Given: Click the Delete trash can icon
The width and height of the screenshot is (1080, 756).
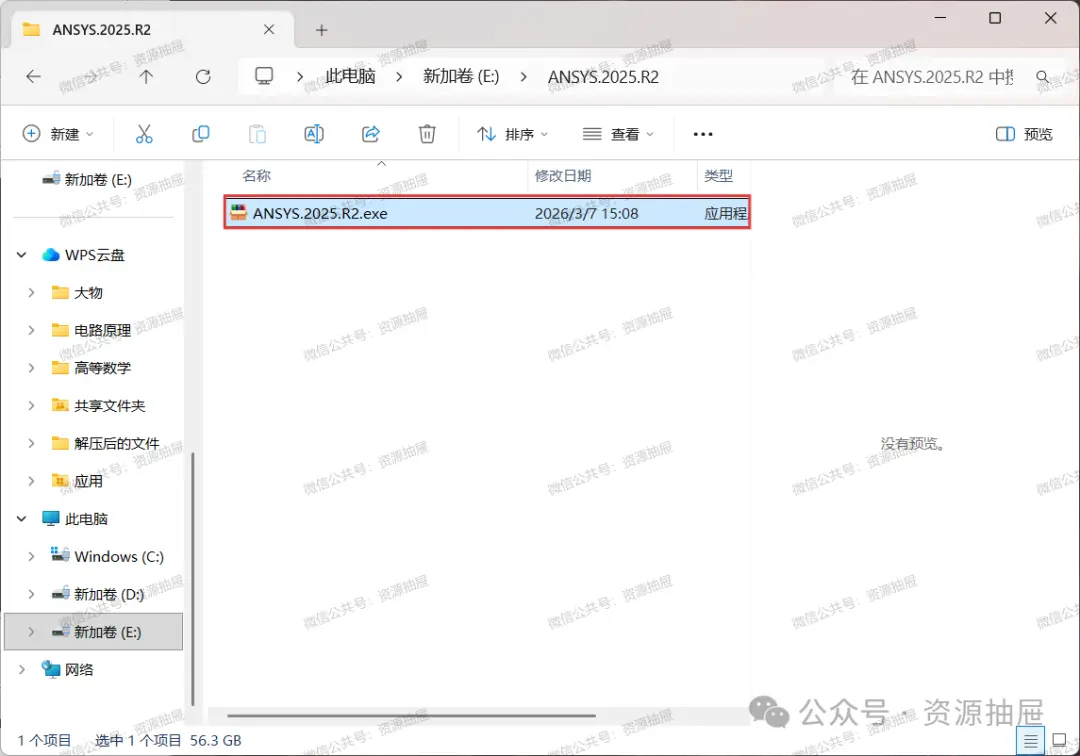Looking at the screenshot, I should 427,134.
